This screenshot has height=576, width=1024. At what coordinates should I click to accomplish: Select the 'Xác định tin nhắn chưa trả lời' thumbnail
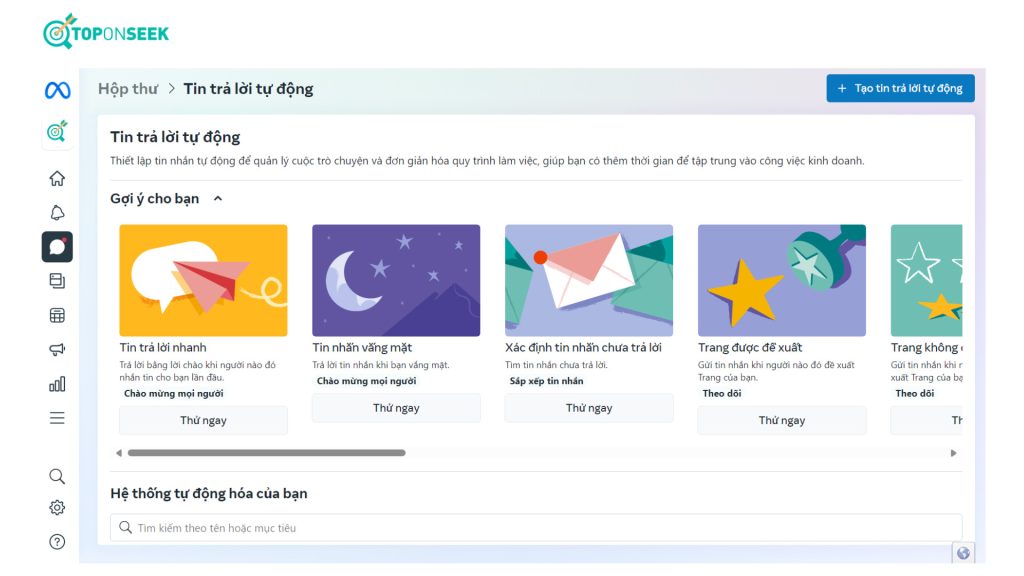click(x=588, y=280)
